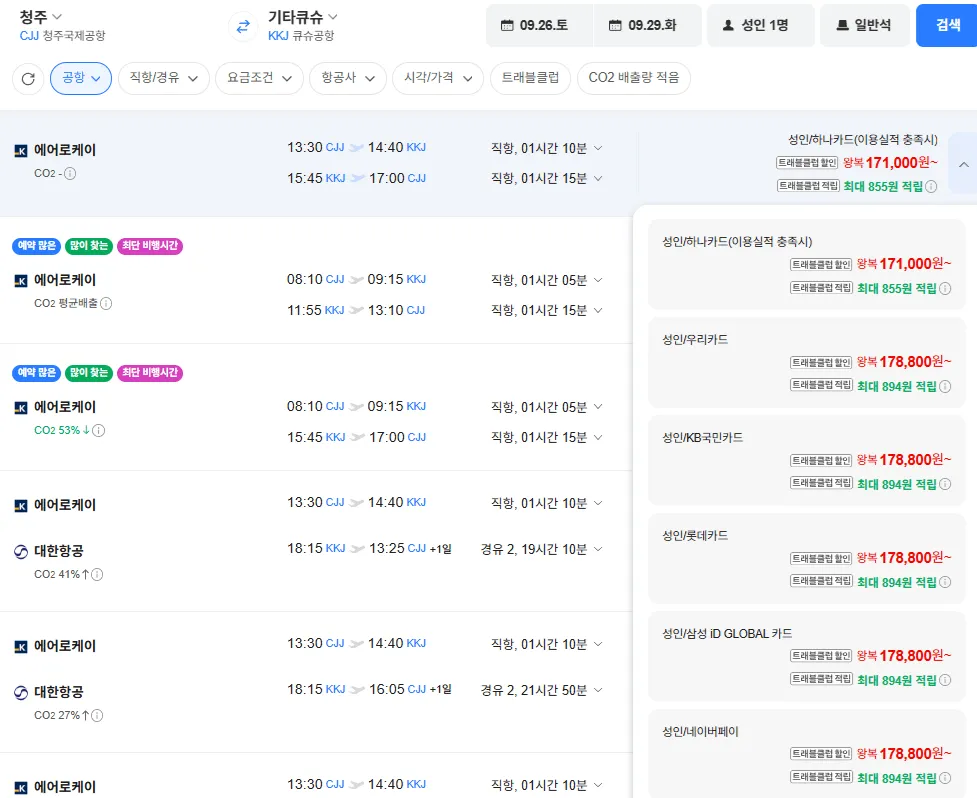Click CJJ 청주국제공항 airport label

(x=62, y=36)
